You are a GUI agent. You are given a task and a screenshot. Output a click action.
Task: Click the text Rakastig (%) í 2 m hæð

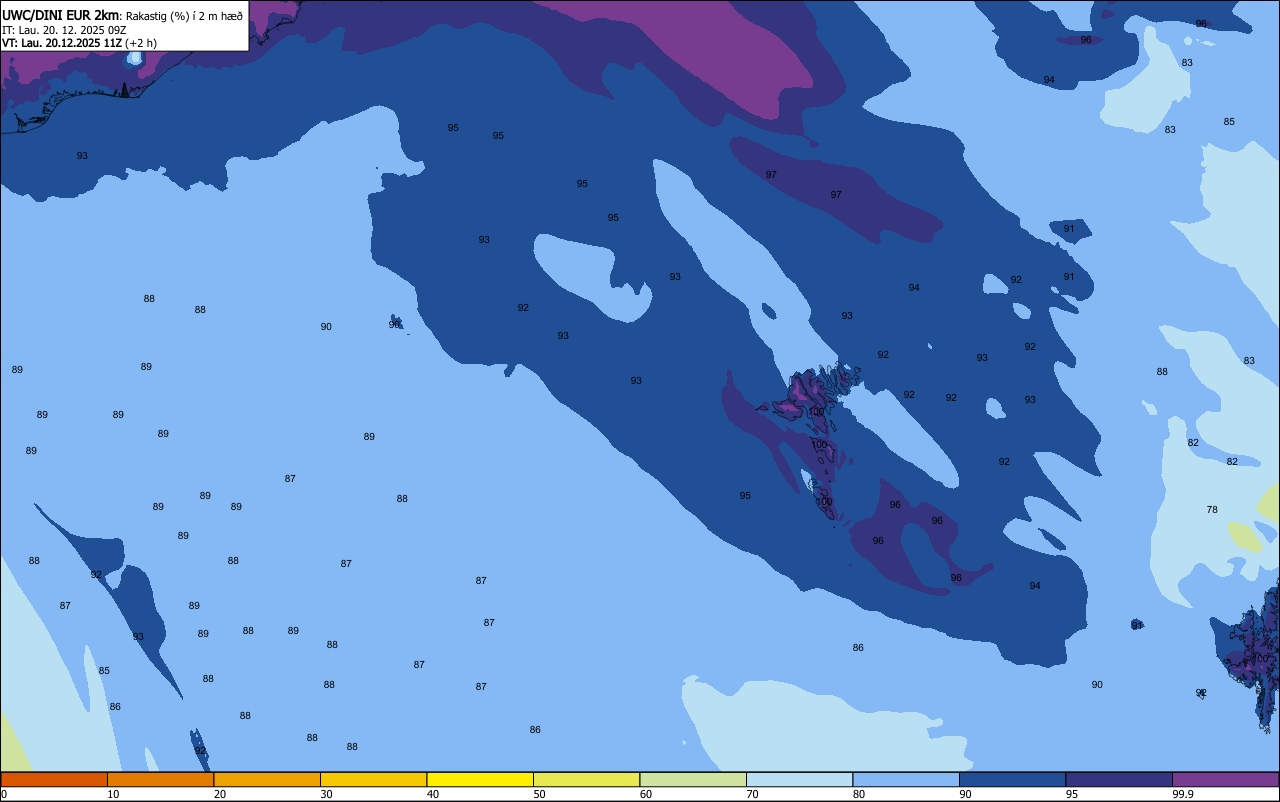184,16
